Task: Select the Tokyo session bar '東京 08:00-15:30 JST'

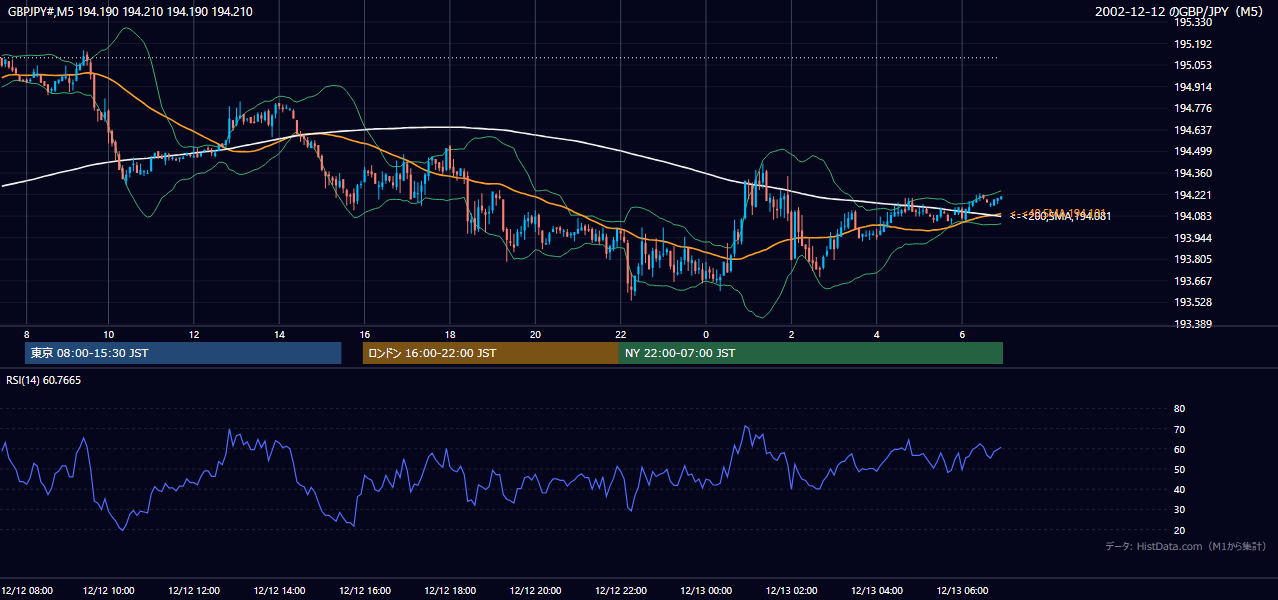Action: pyautogui.click(x=183, y=353)
